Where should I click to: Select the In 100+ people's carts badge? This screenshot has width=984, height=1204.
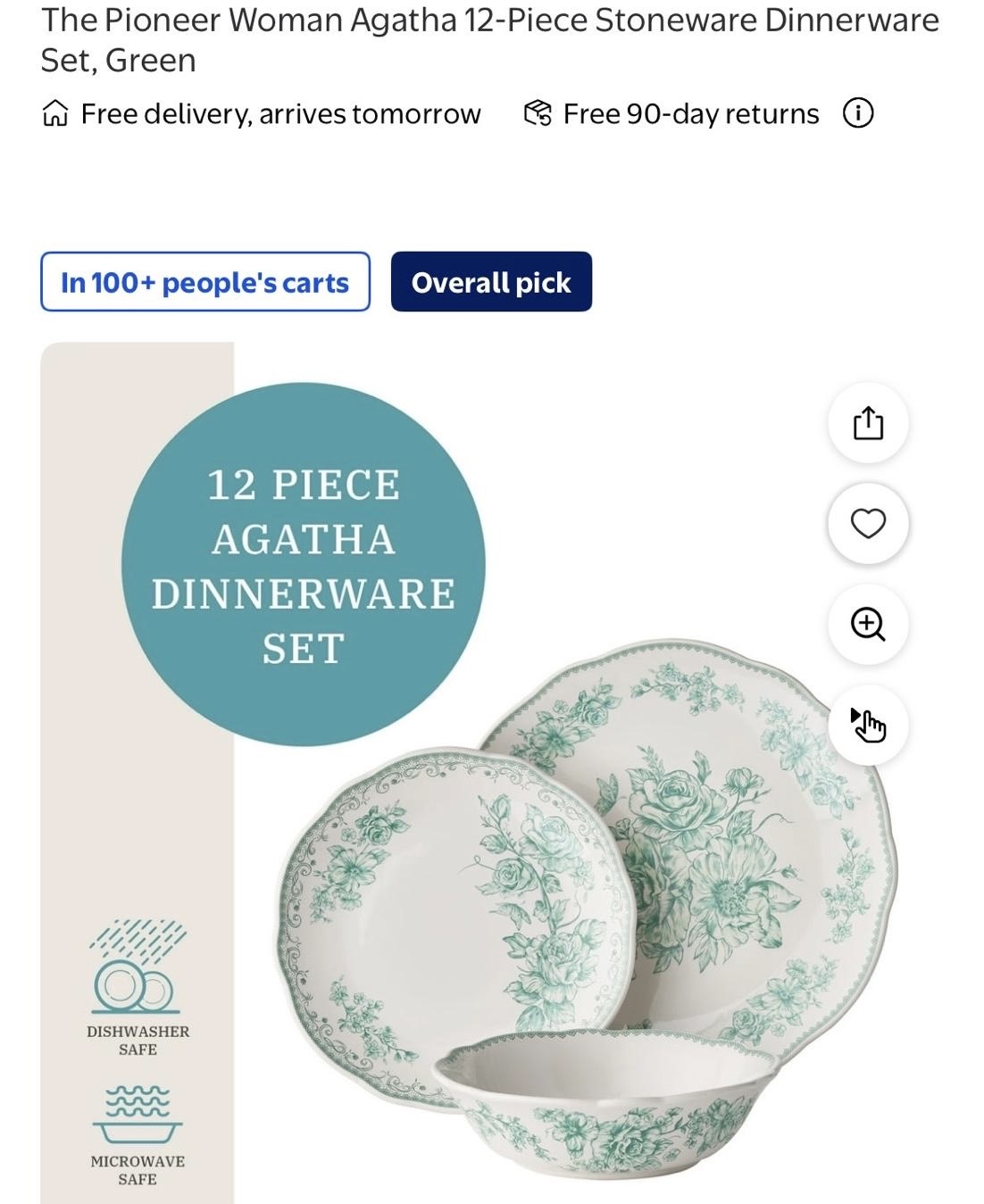[205, 282]
